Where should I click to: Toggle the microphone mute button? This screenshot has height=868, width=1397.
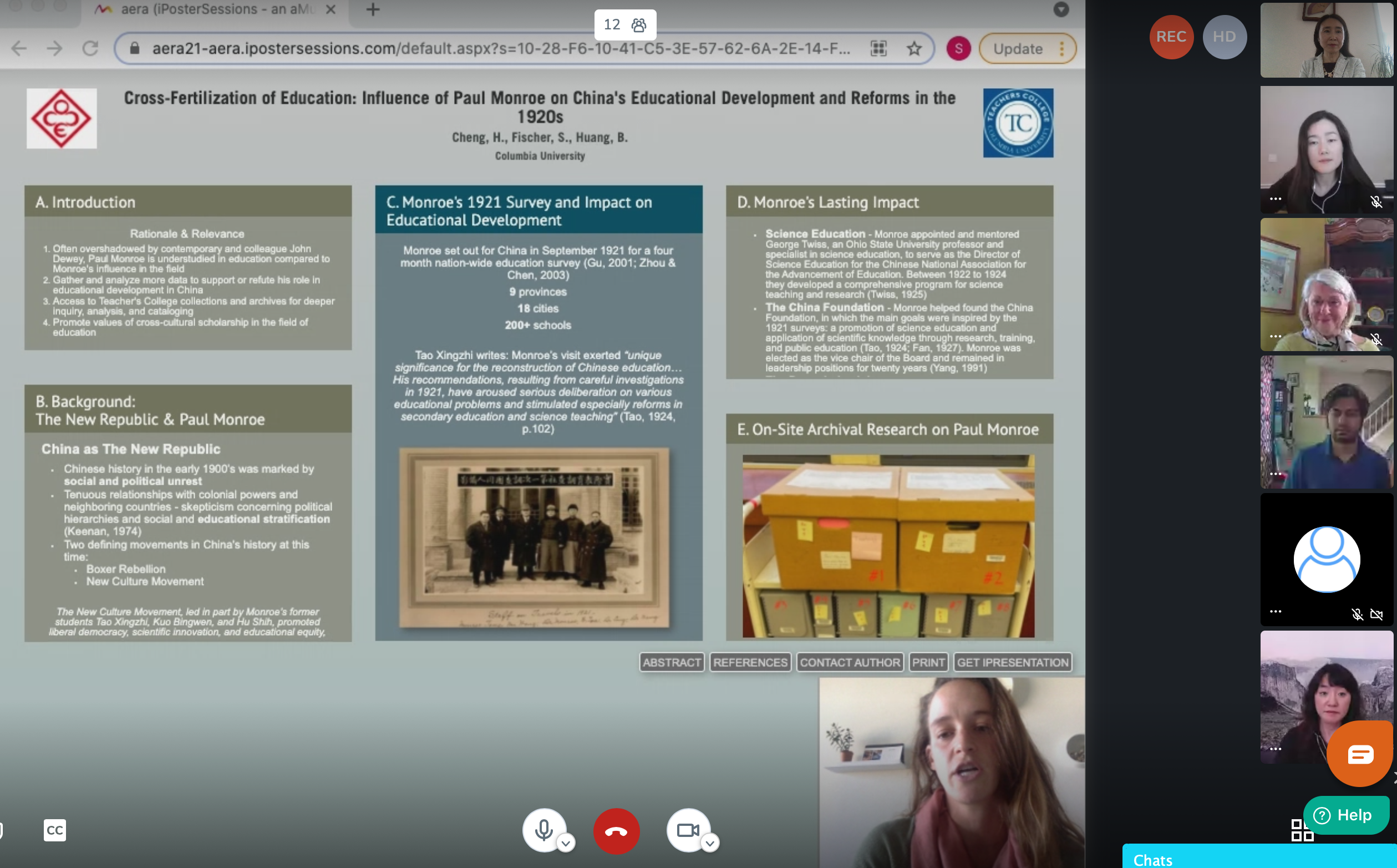click(543, 830)
